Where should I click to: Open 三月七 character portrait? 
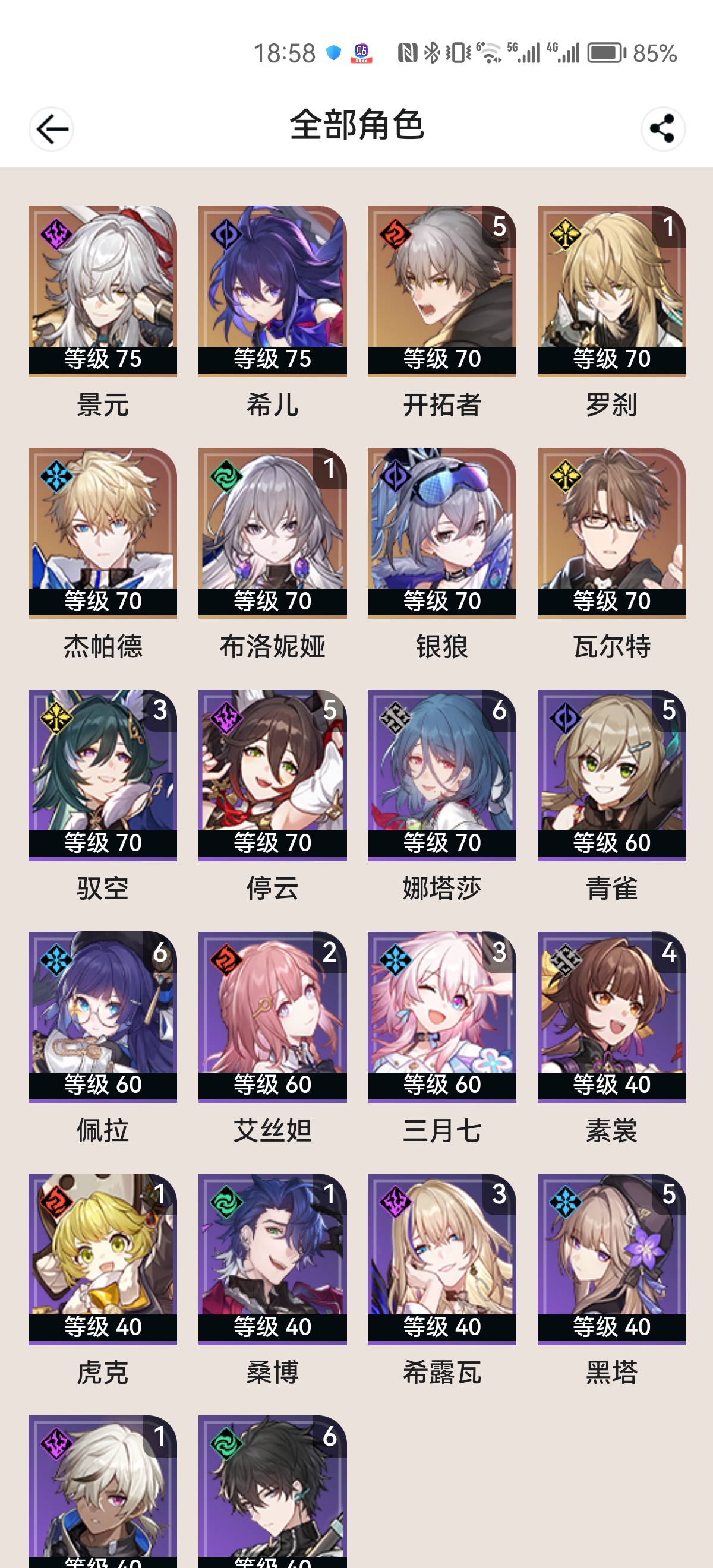pyautogui.click(x=442, y=1016)
